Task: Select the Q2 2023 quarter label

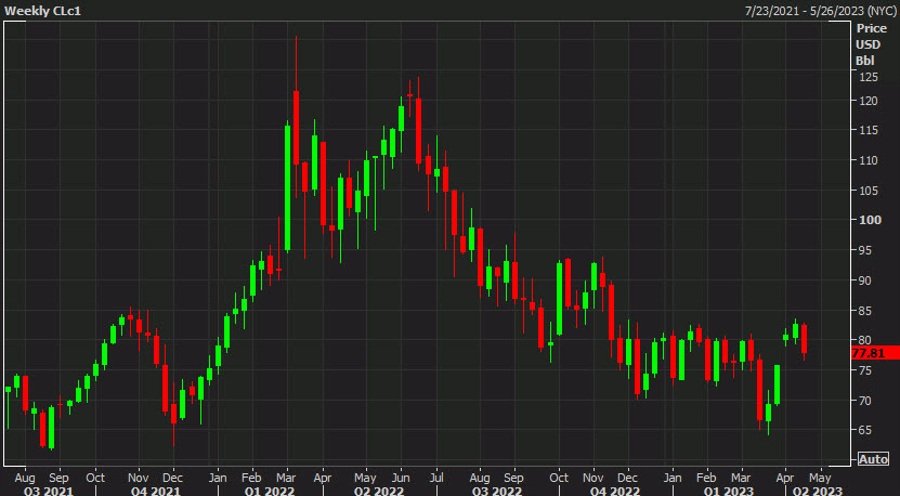Action: point(820,490)
